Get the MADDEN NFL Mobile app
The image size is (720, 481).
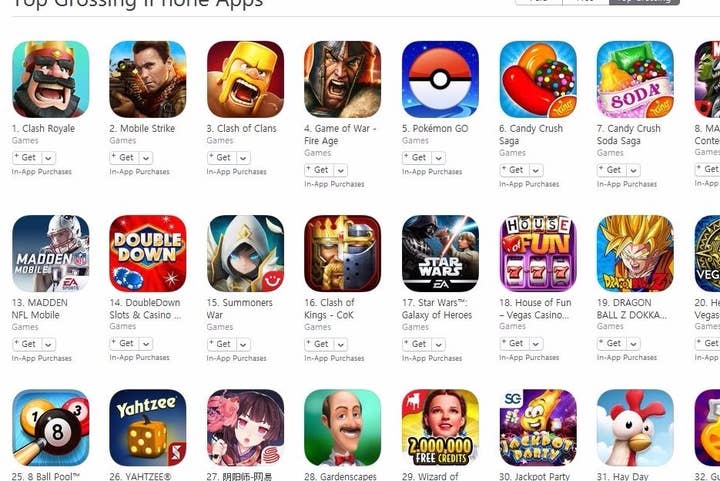pos(25,344)
